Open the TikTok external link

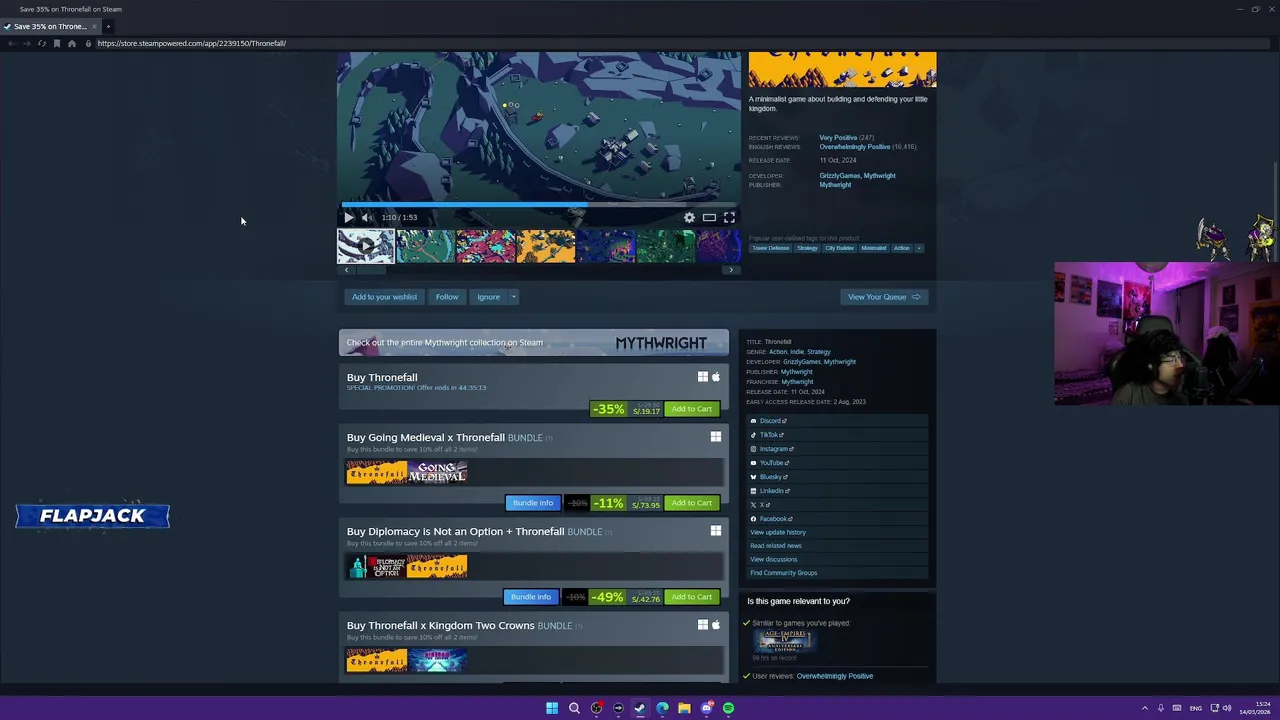point(767,435)
